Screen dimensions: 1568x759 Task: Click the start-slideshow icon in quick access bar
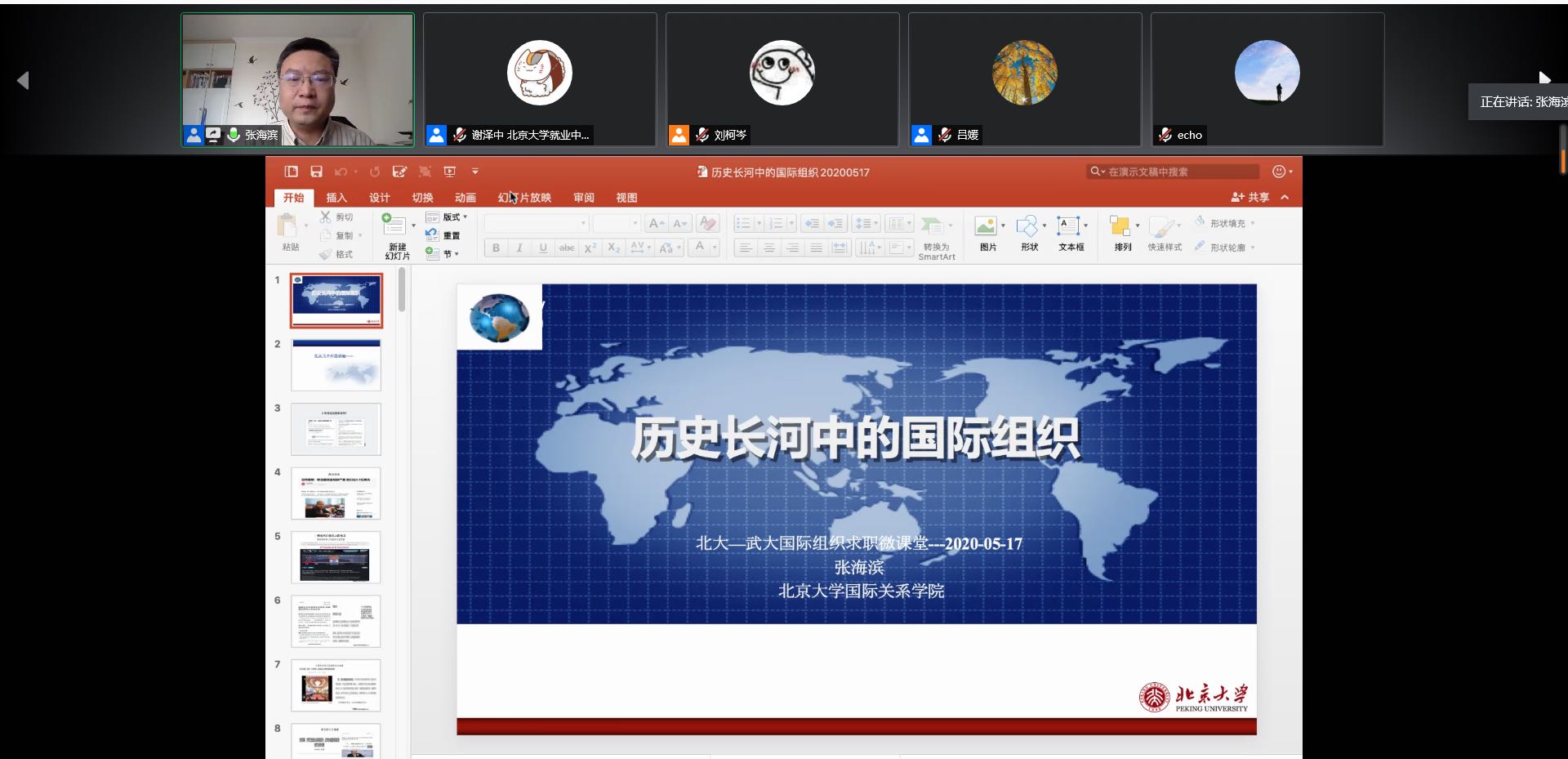pos(449,172)
